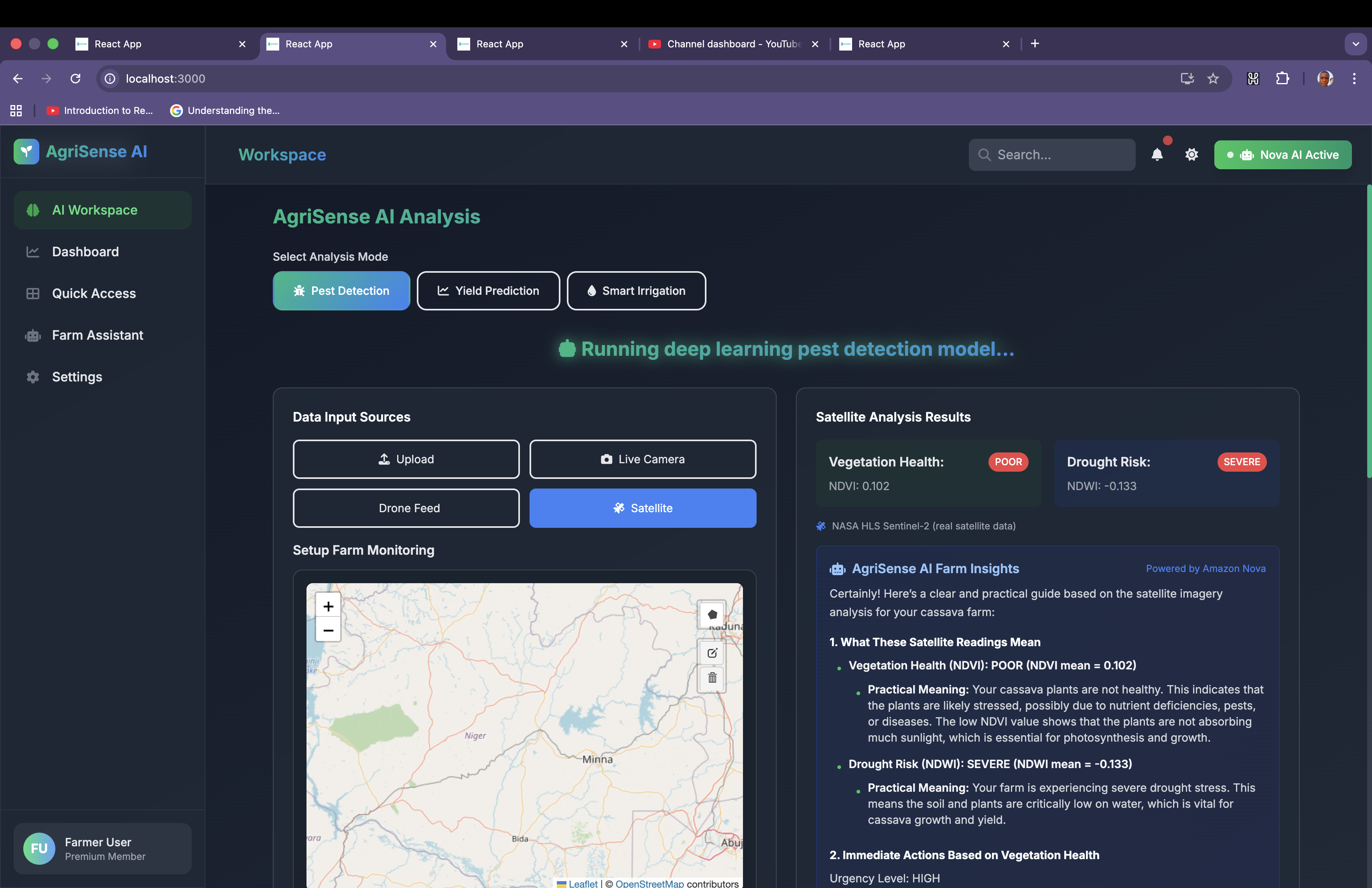Open Chrome three-dot menu
The height and width of the screenshot is (888, 1372).
pyautogui.click(x=1354, y=78)
